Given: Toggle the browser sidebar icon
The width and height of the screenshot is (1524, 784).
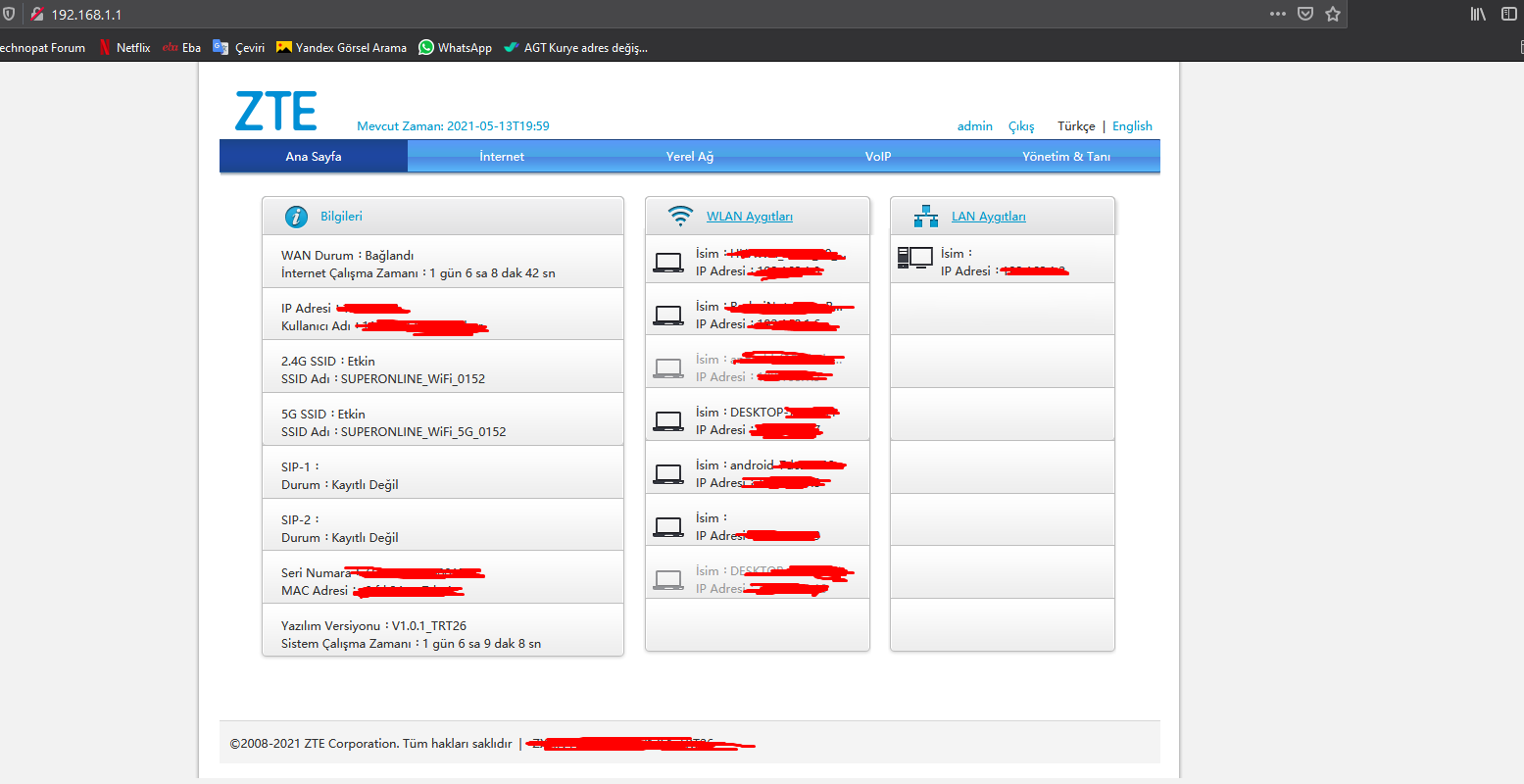Looking at the screenshot, I should point(1509,14).
